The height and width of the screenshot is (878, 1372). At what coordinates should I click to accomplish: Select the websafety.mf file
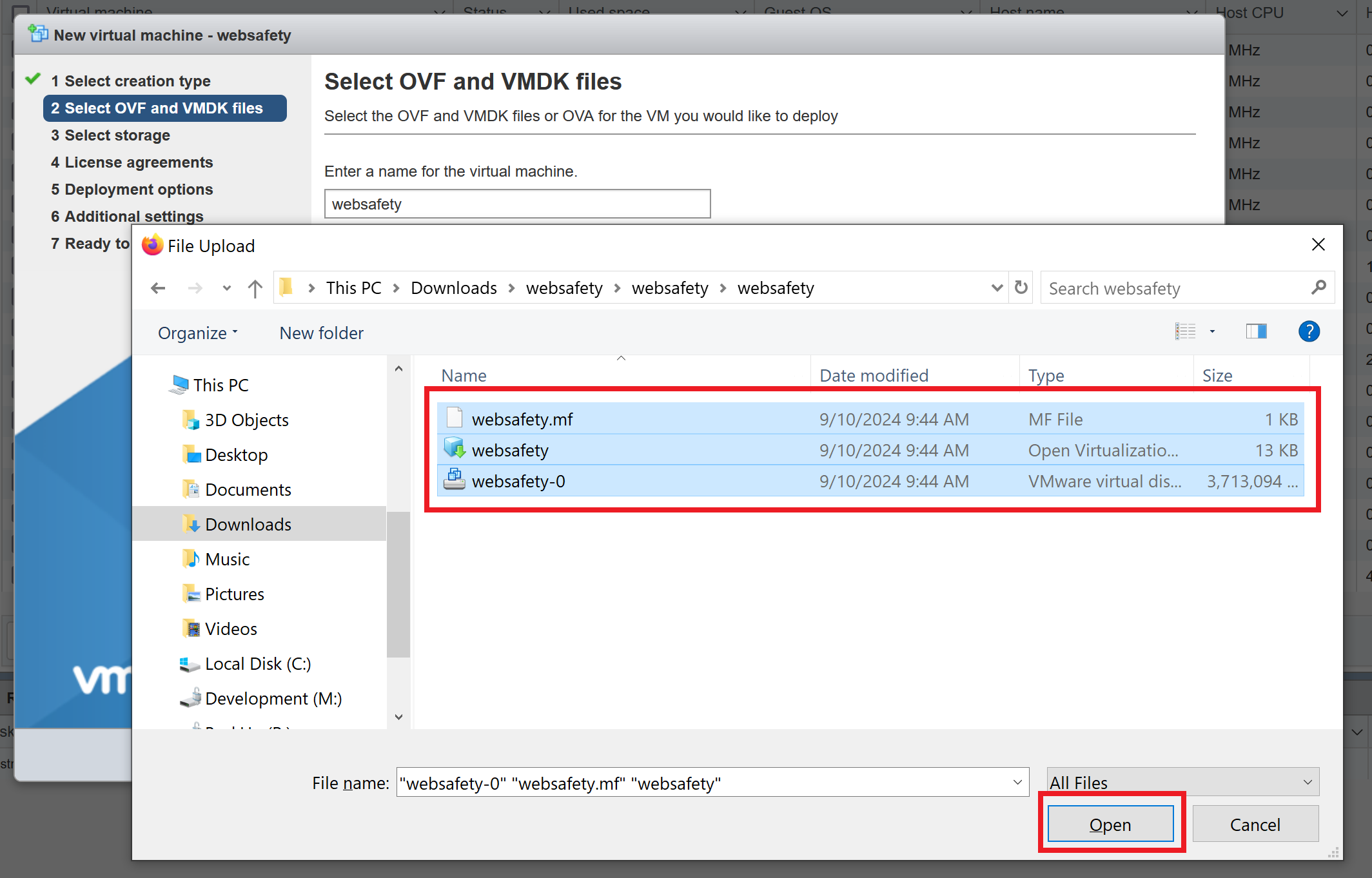(x=870, y=419)
